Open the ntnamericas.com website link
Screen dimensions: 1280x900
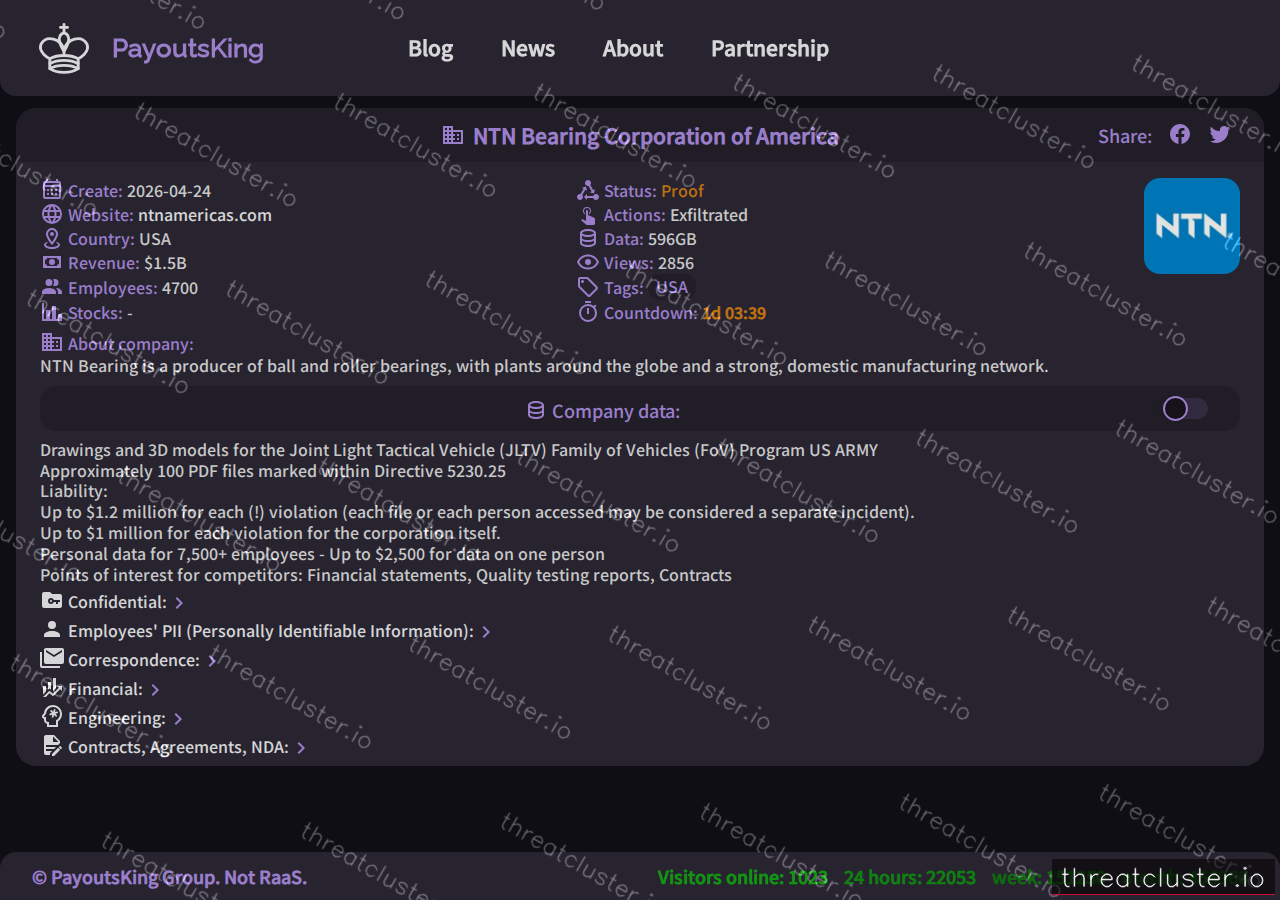(x=205, y=215)
